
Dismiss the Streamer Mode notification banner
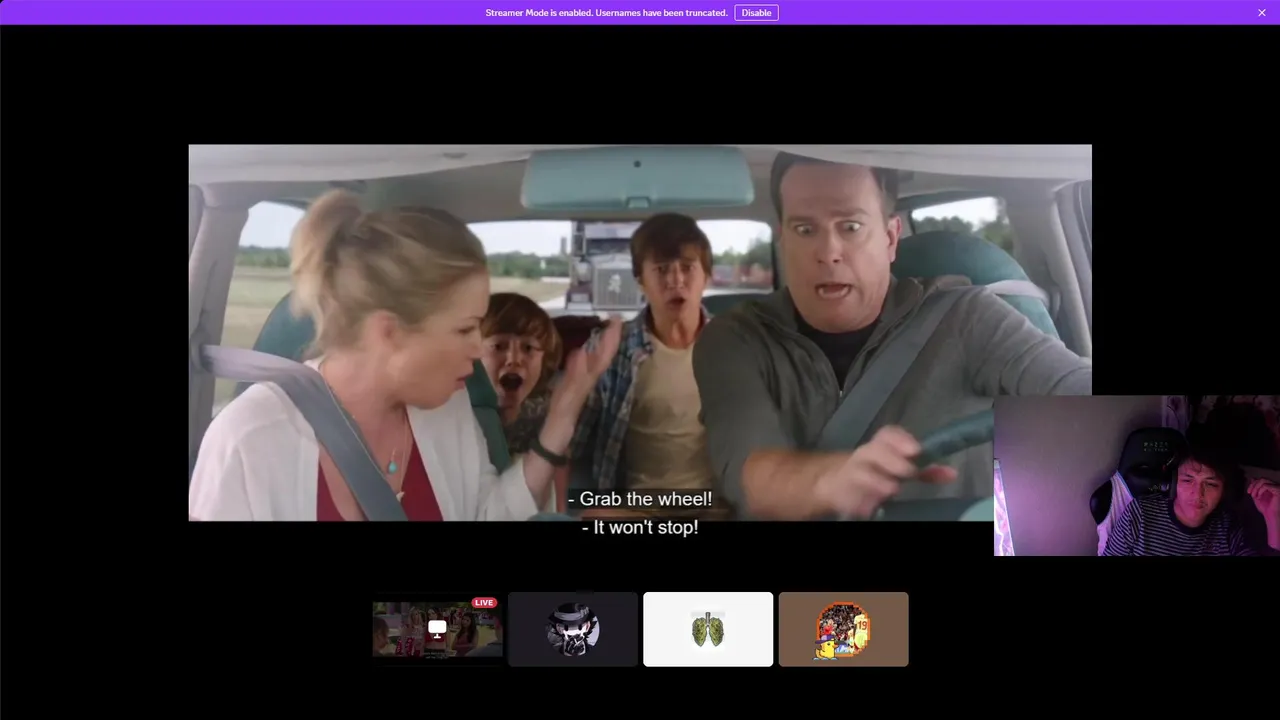pos(1262,13)
